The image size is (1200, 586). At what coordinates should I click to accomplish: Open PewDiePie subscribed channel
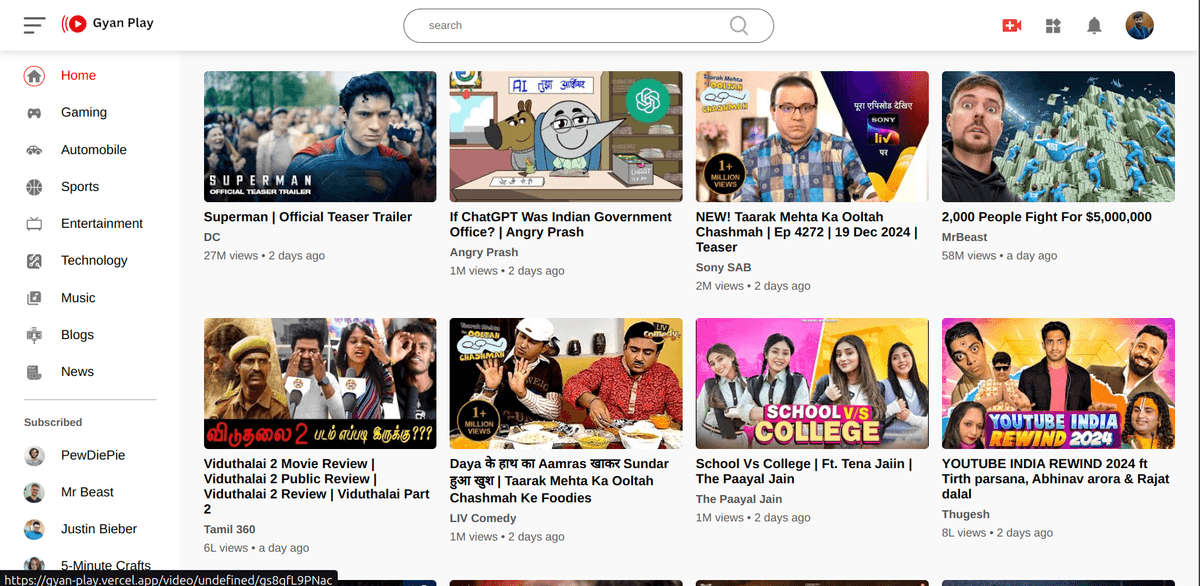tap(93, 455)
